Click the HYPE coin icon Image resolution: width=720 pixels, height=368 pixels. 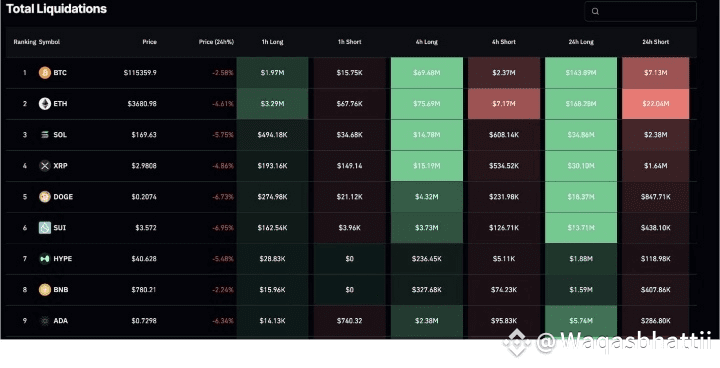[45, 259]
